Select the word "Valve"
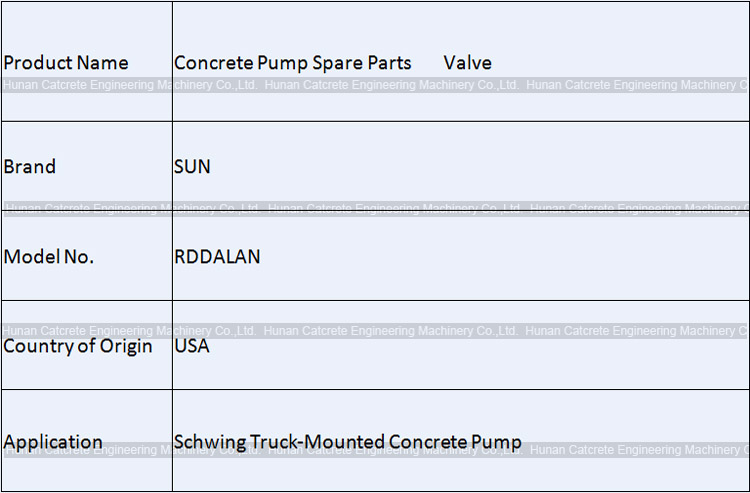 coord(468,63)
